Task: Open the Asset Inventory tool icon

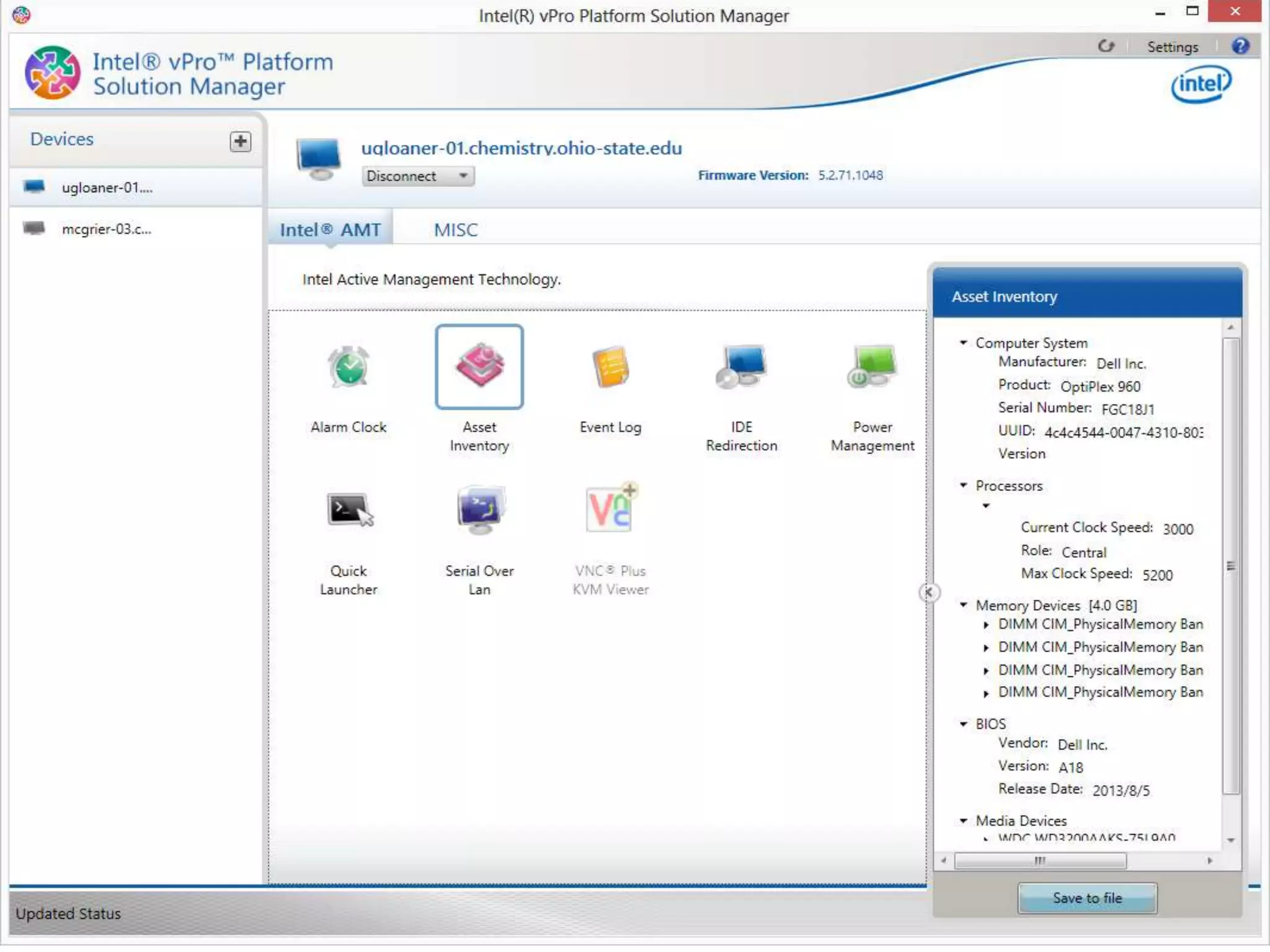Action: pos(479,367)
